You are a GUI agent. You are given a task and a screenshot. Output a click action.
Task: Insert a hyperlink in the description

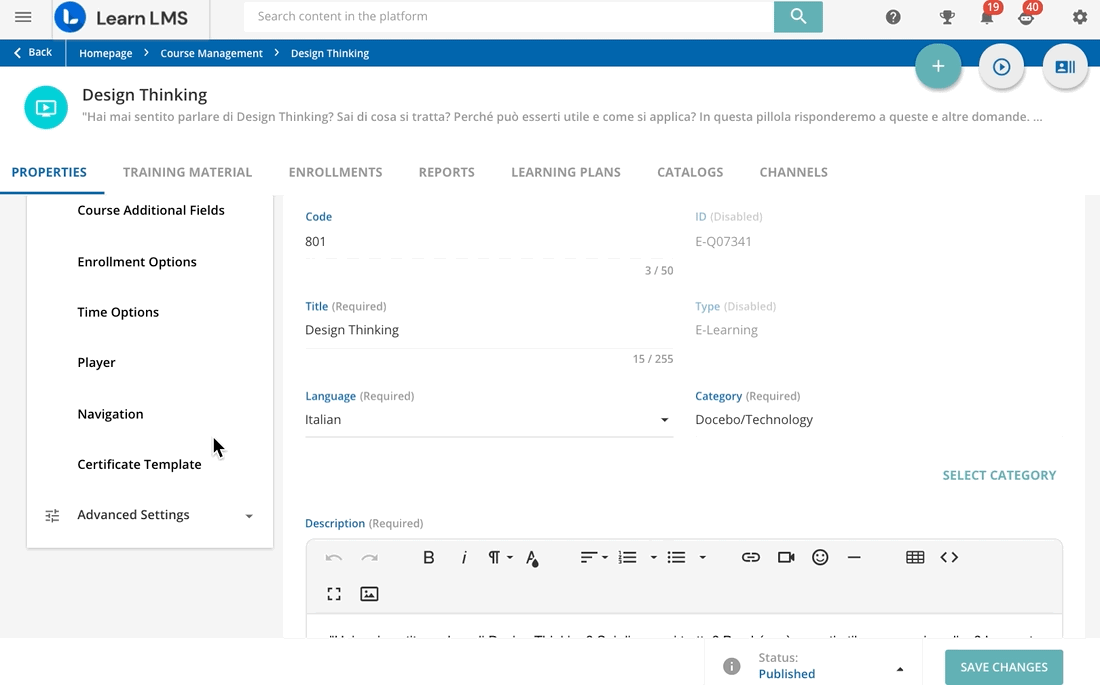[751, 557]
